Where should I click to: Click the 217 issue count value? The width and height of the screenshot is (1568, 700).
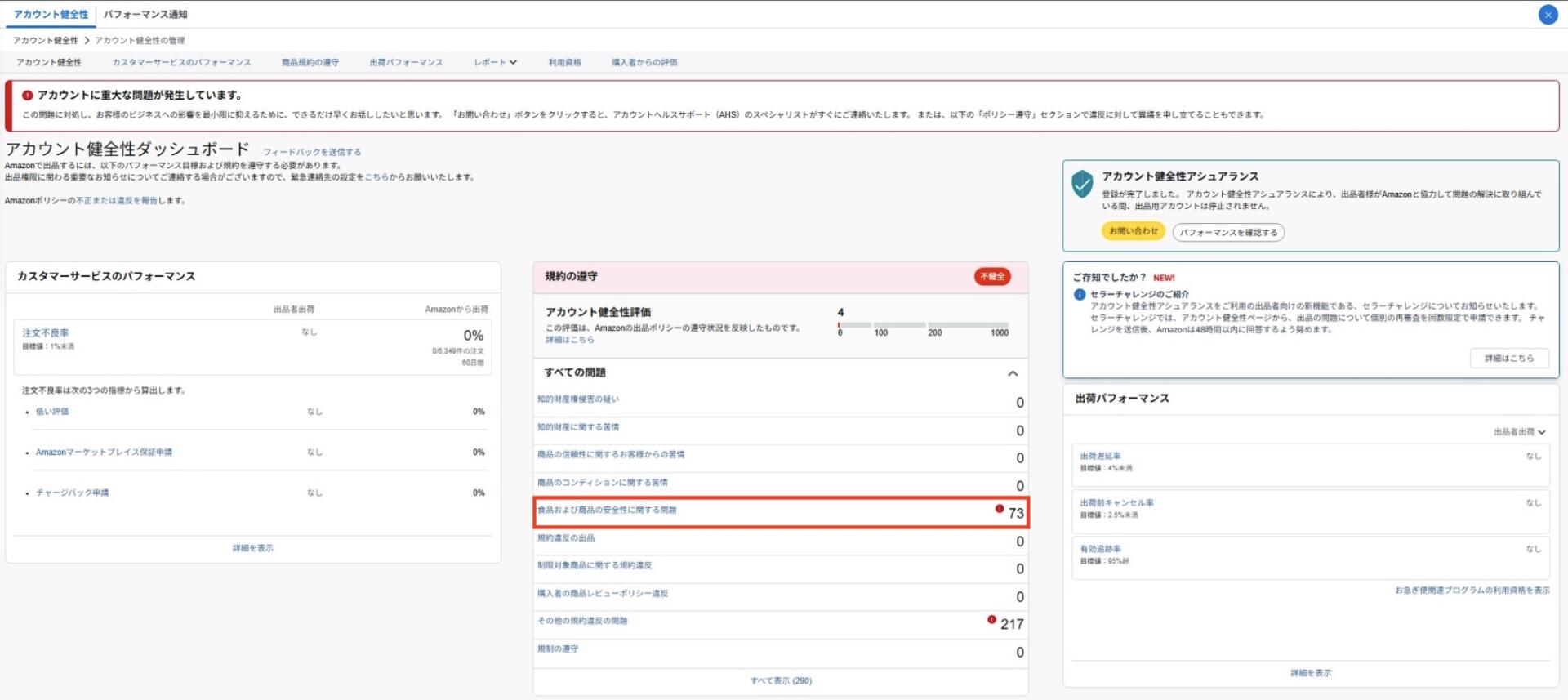(x=1012, y=625)
